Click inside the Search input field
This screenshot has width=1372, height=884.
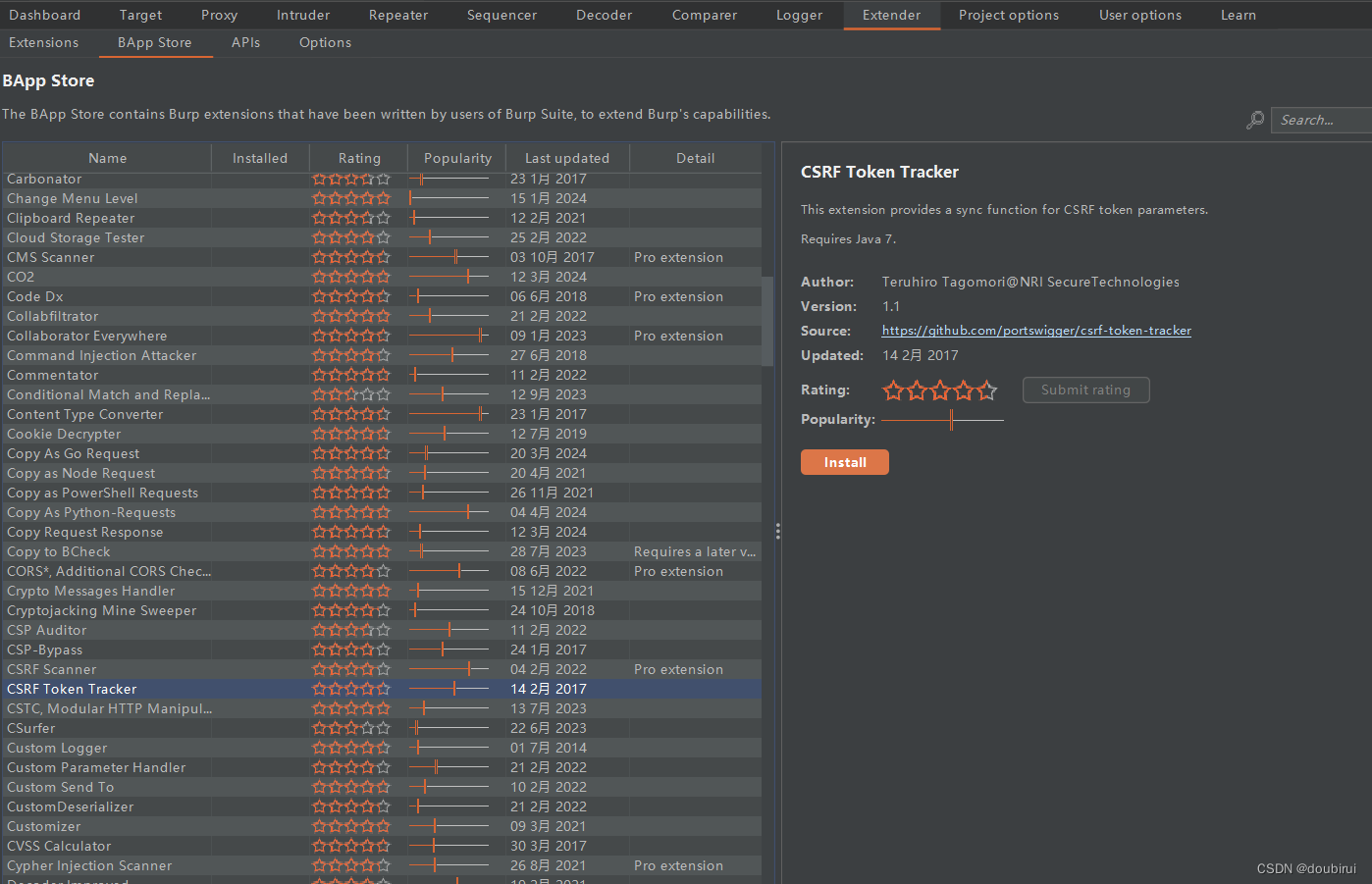tap(1321, 120)
